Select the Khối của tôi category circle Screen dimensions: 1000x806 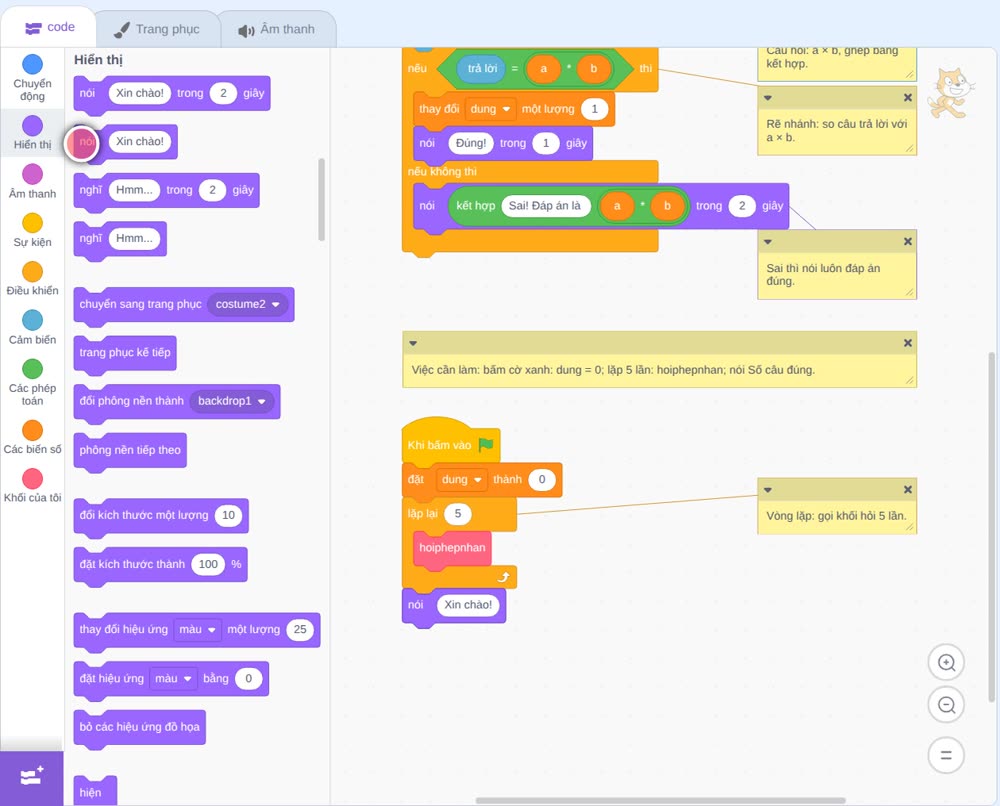[x=33, y=479]
